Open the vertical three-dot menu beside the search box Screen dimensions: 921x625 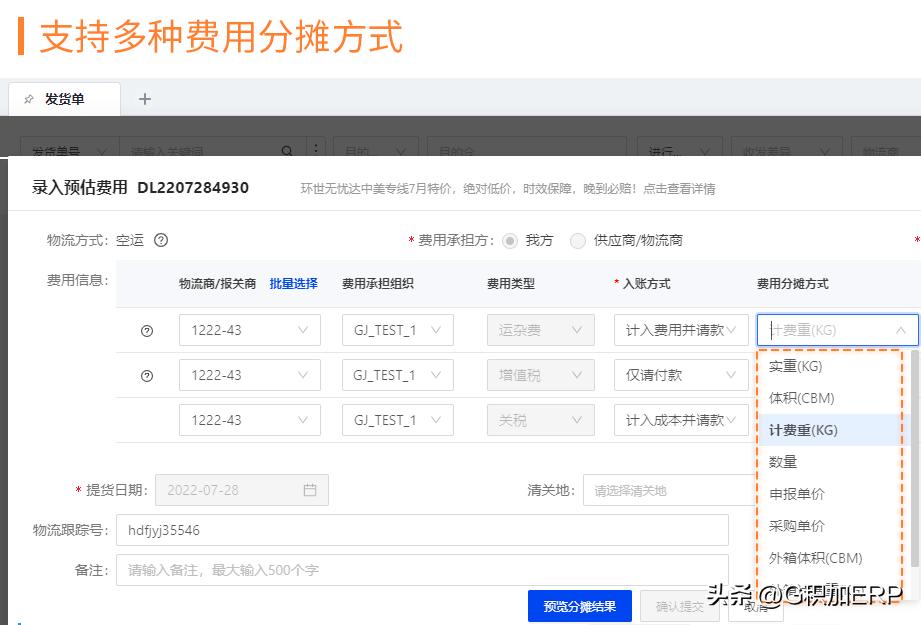point(316,148)
